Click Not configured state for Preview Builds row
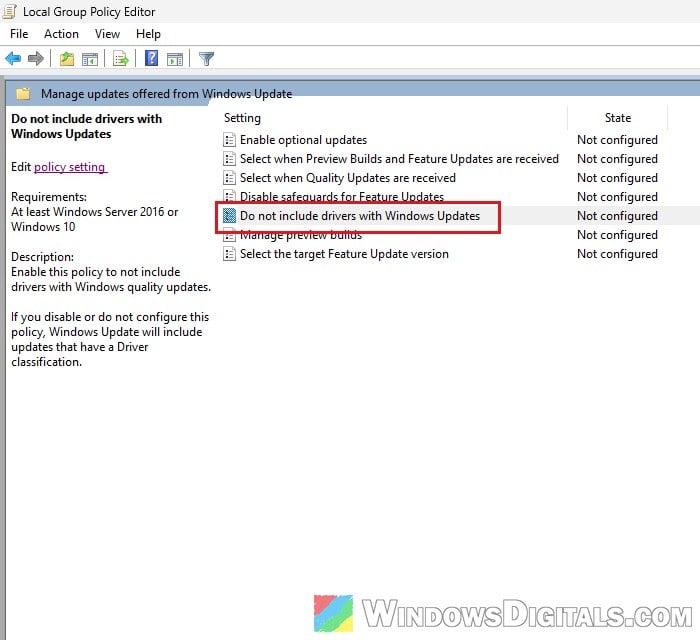700x640 pixels. click(617, 159)
